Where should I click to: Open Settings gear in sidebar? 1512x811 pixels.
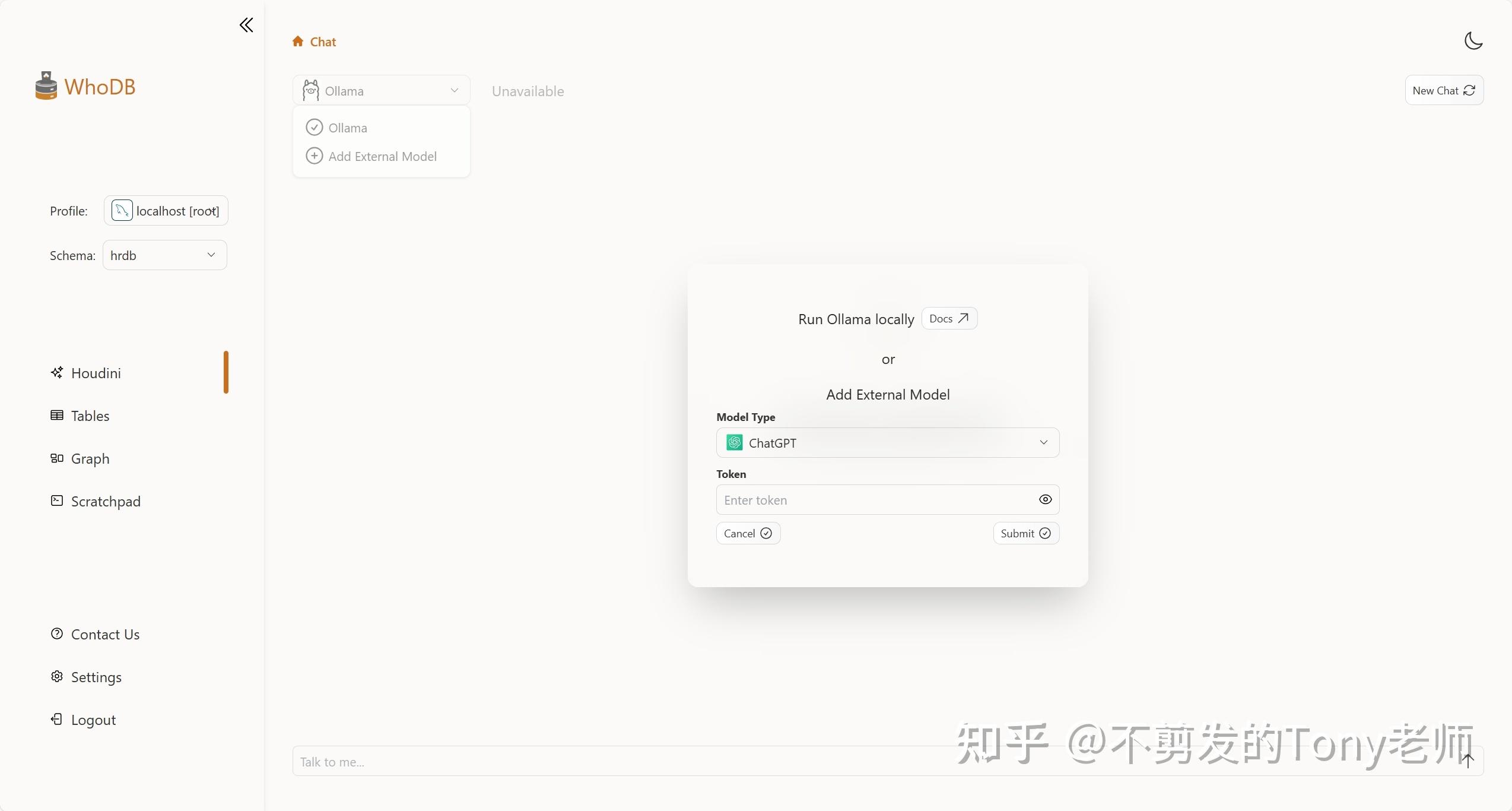[x=57, y=677]
